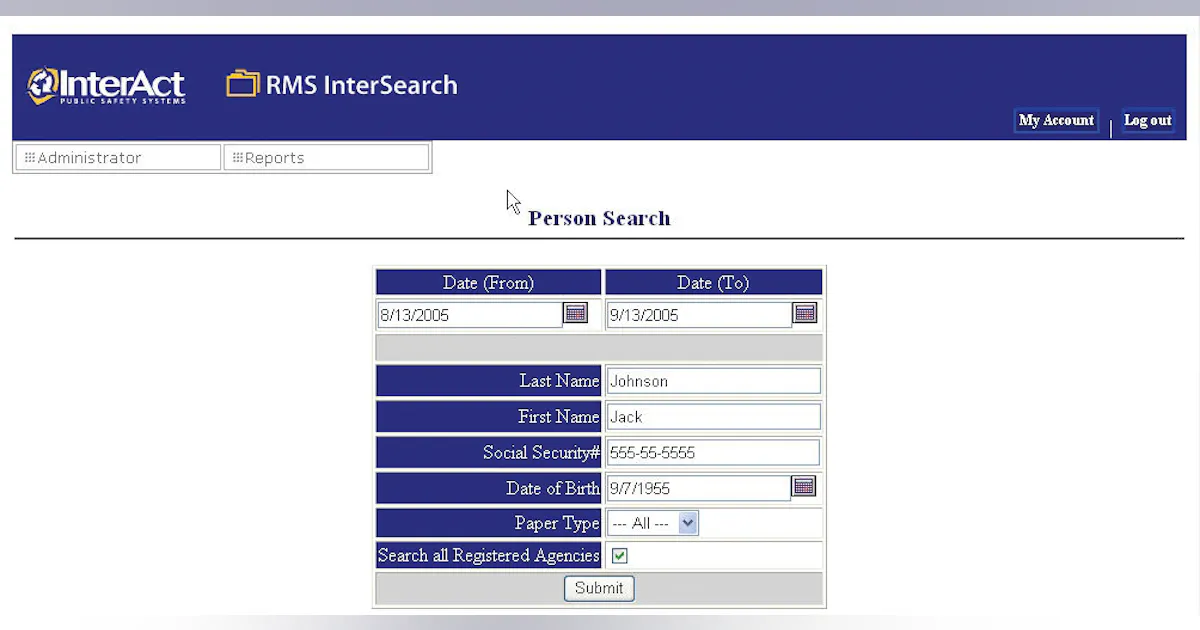Click the RMS InterSearch title text
Screen dimensions: 1200x630
pyautogui.click(x=361, y=85)
